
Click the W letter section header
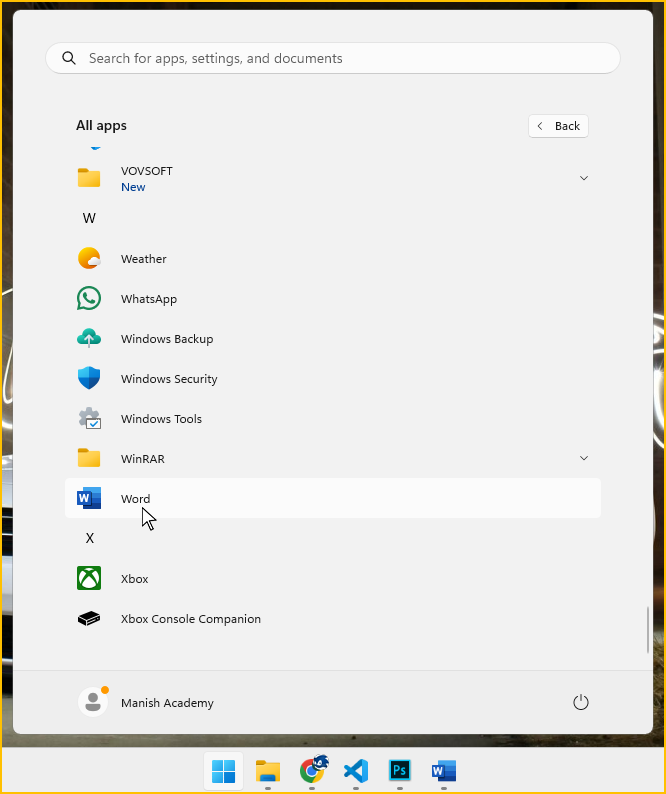click(x=89, y=218)
